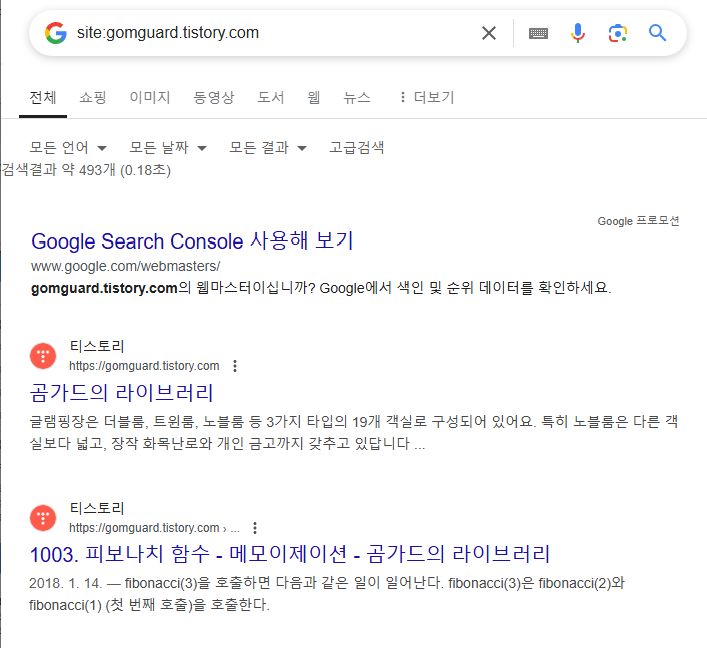Image resolution: width=707 pixels, height=648 pixels.
Task: Start voice search with microphone icon
Action: (578, 33)
